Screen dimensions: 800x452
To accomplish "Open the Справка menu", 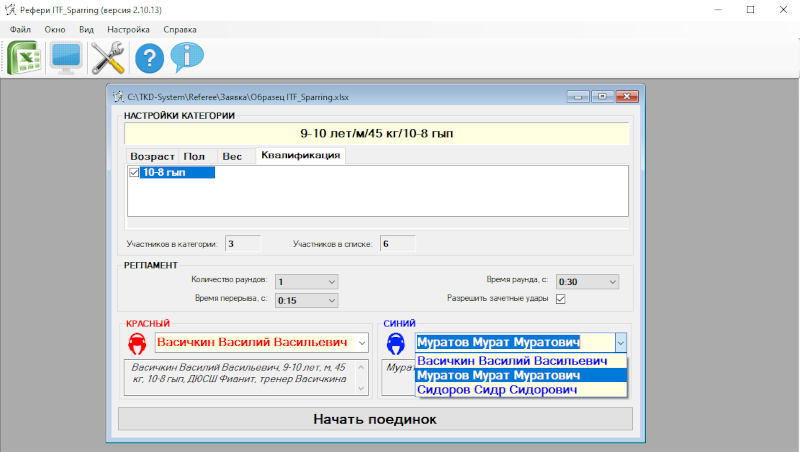I will click(179, 30).
